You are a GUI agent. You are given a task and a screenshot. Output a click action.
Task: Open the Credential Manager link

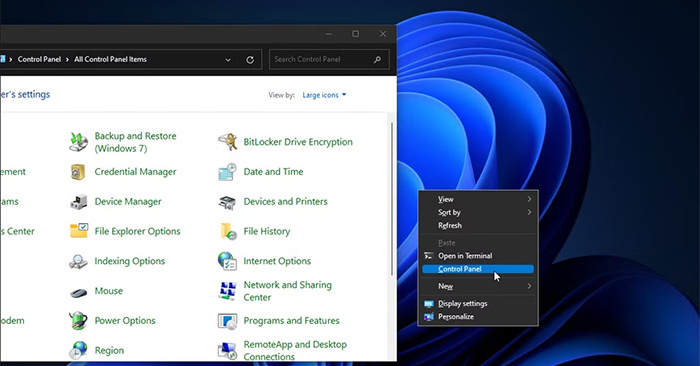[135, 172]
